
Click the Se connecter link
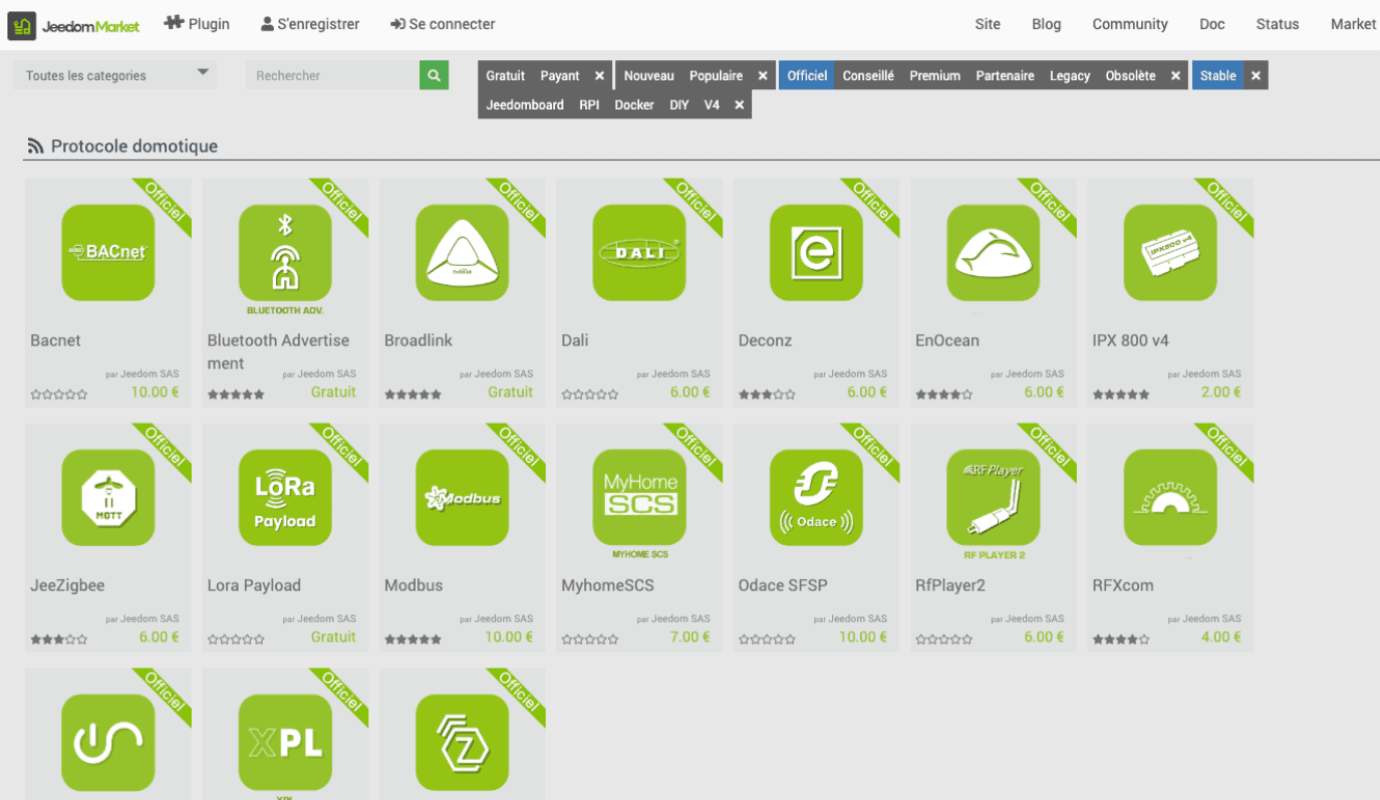(443, 24)
